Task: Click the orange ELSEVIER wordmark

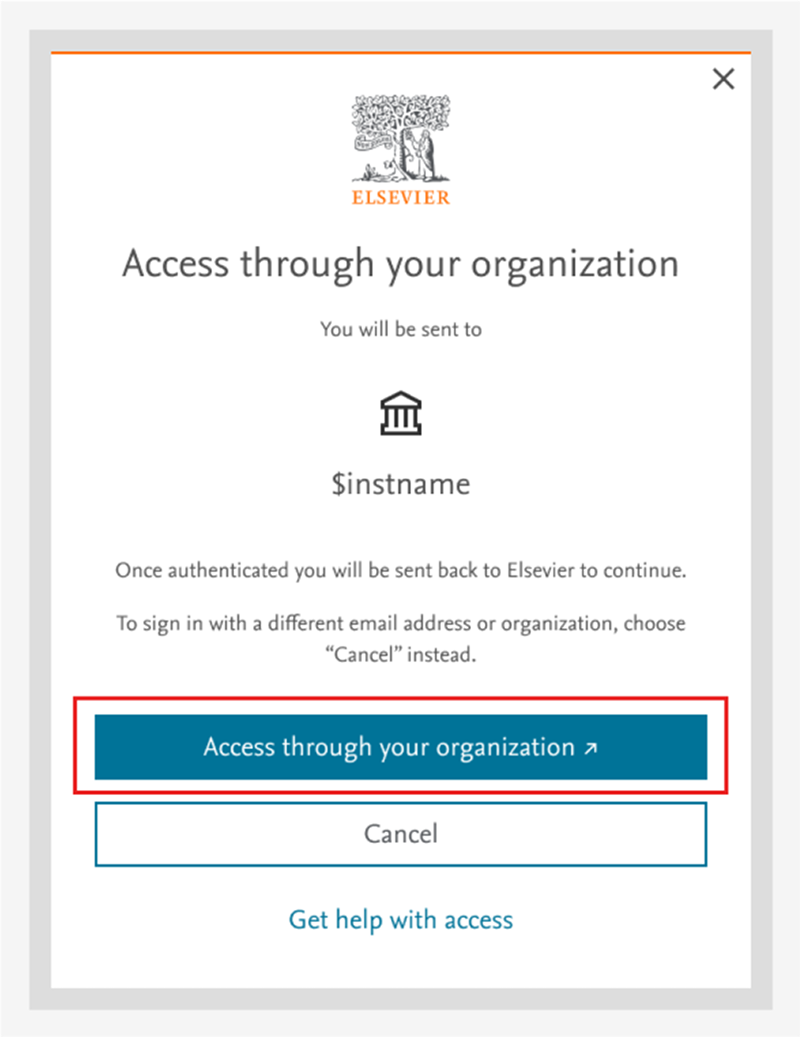Action: pos(400,197)
